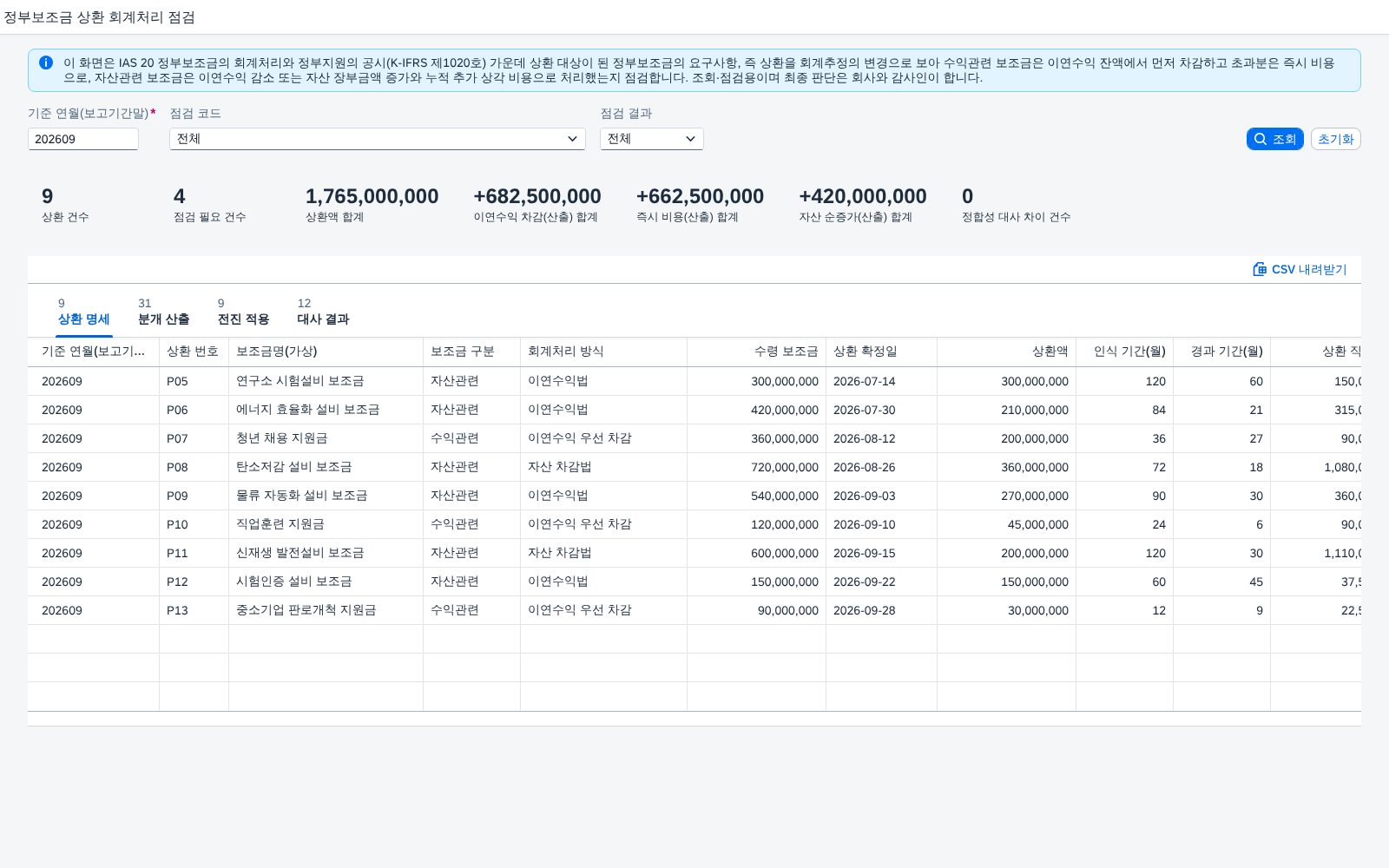Expand the 점검 결과 dropdown
This screenshot has width=1389, height=868.
(x=652, y=139)
